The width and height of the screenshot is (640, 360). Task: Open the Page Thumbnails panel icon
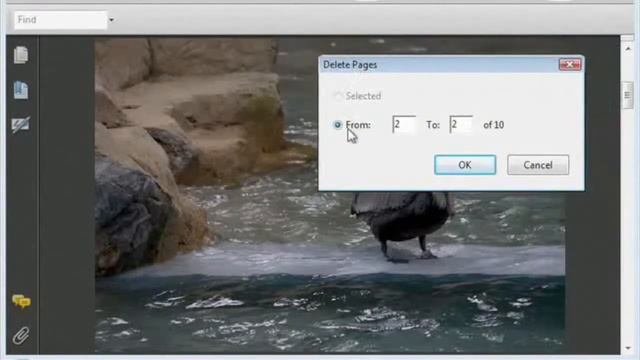(21, 55)
